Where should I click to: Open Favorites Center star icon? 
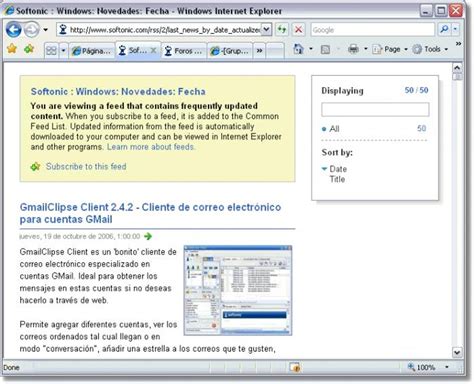click(x=12, y=49)
